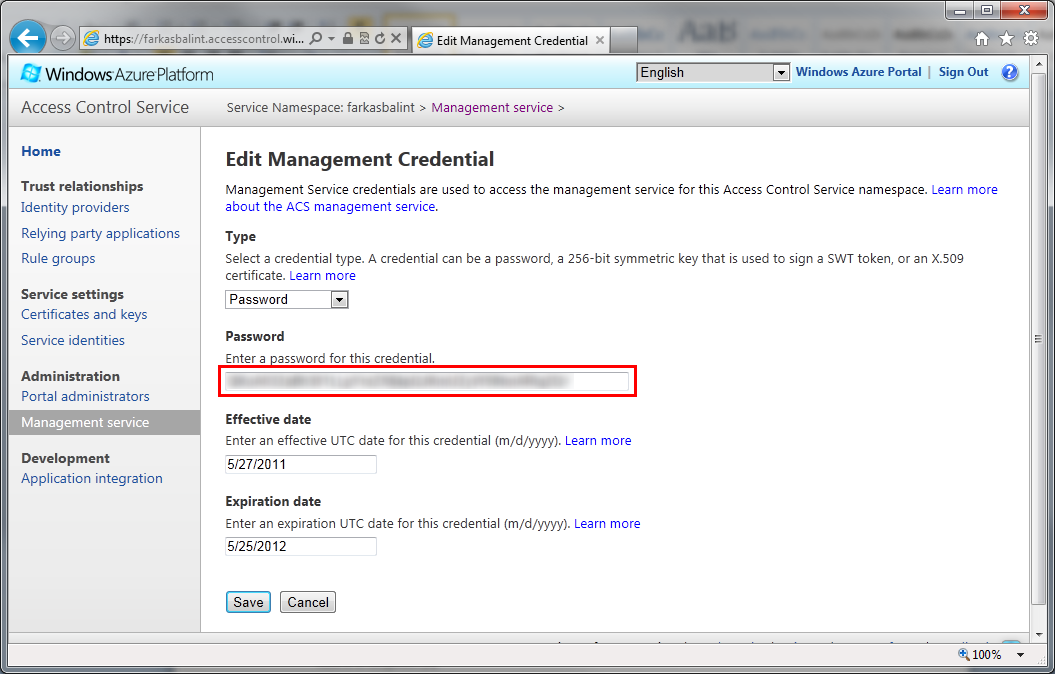
Task: Click Learn more link under Type
Action: (x=322, y=275)
